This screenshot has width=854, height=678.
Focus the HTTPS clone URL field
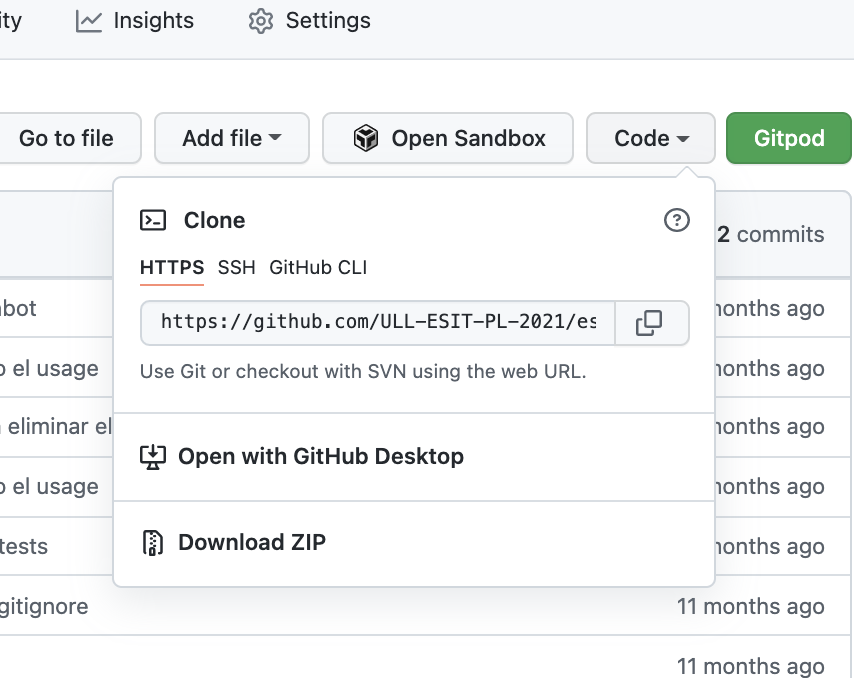tap(378, 322)
